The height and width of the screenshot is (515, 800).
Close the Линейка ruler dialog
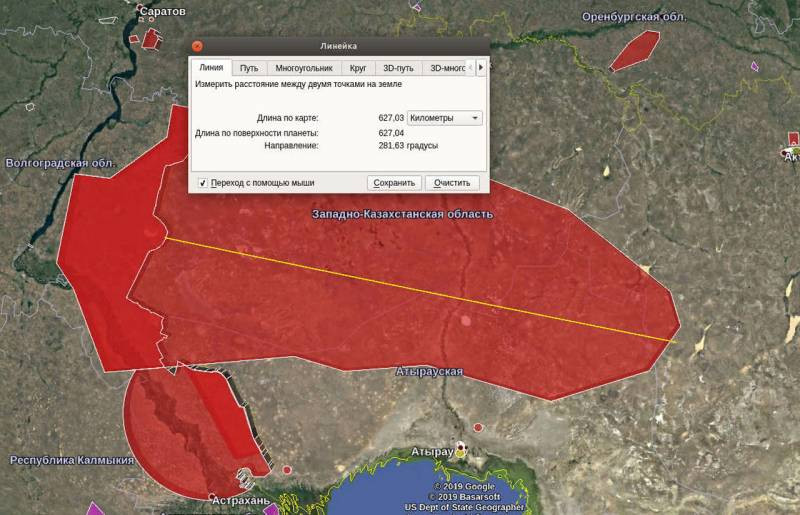coord(197,46)
